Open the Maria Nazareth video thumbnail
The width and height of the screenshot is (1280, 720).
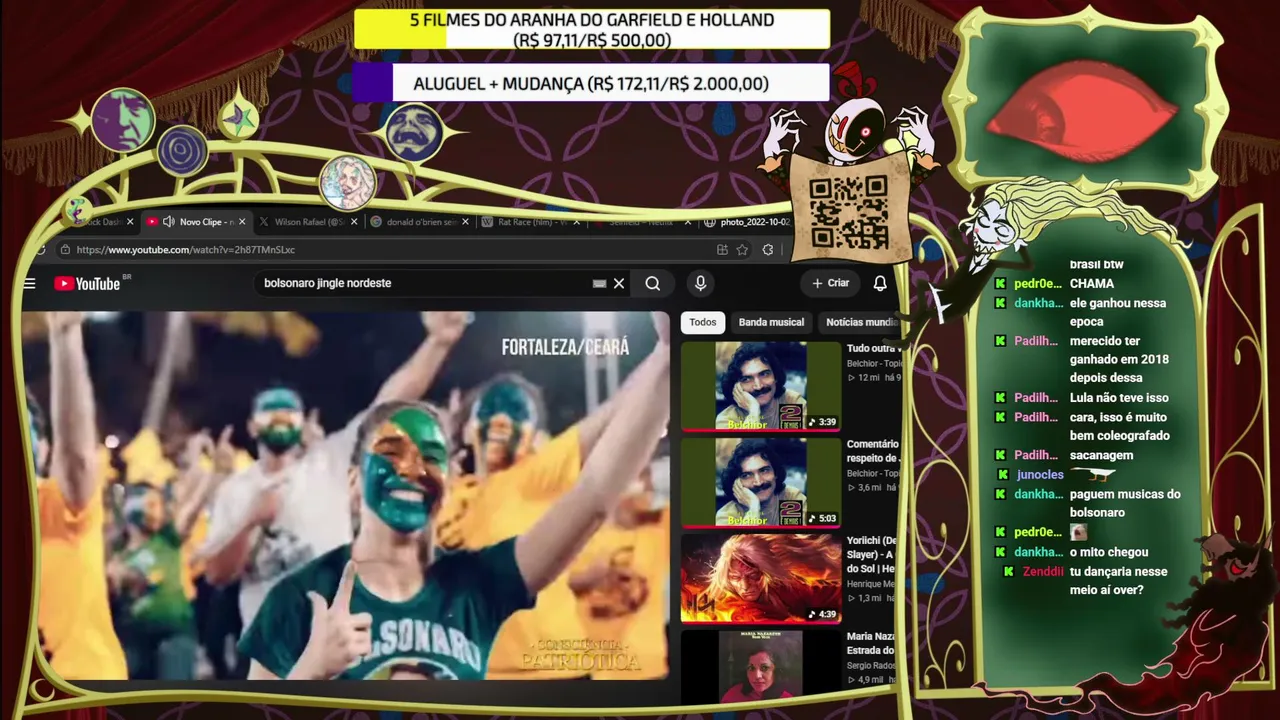click(x=761, y=666)
